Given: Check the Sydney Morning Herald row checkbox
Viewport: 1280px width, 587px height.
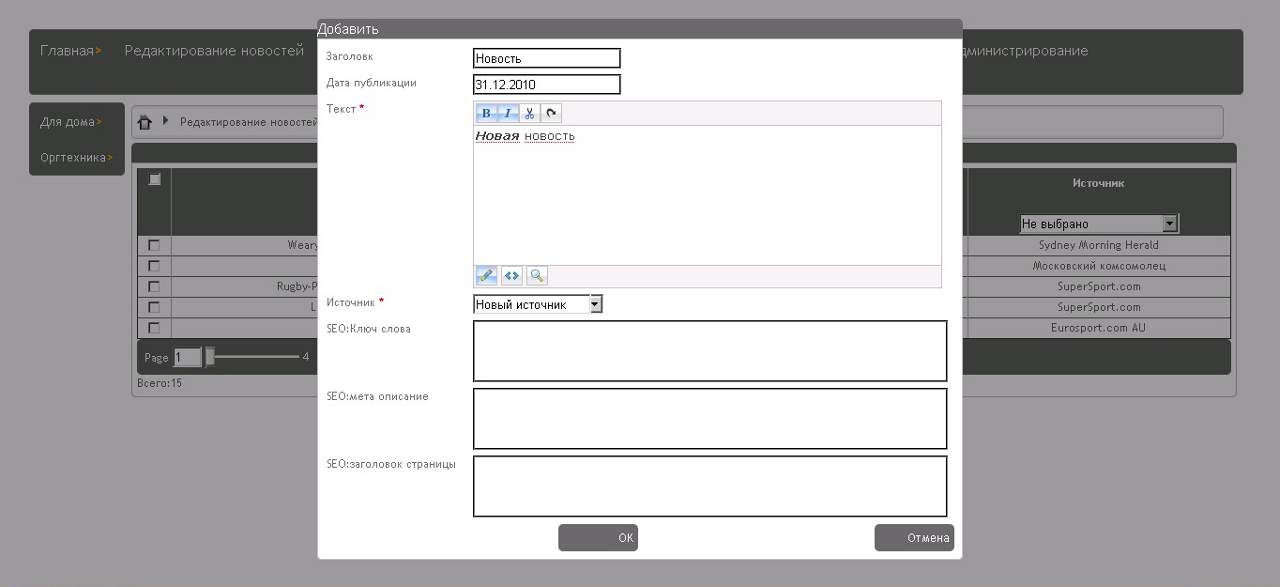Looking at the screenshot, I should [x=154, y=245].
